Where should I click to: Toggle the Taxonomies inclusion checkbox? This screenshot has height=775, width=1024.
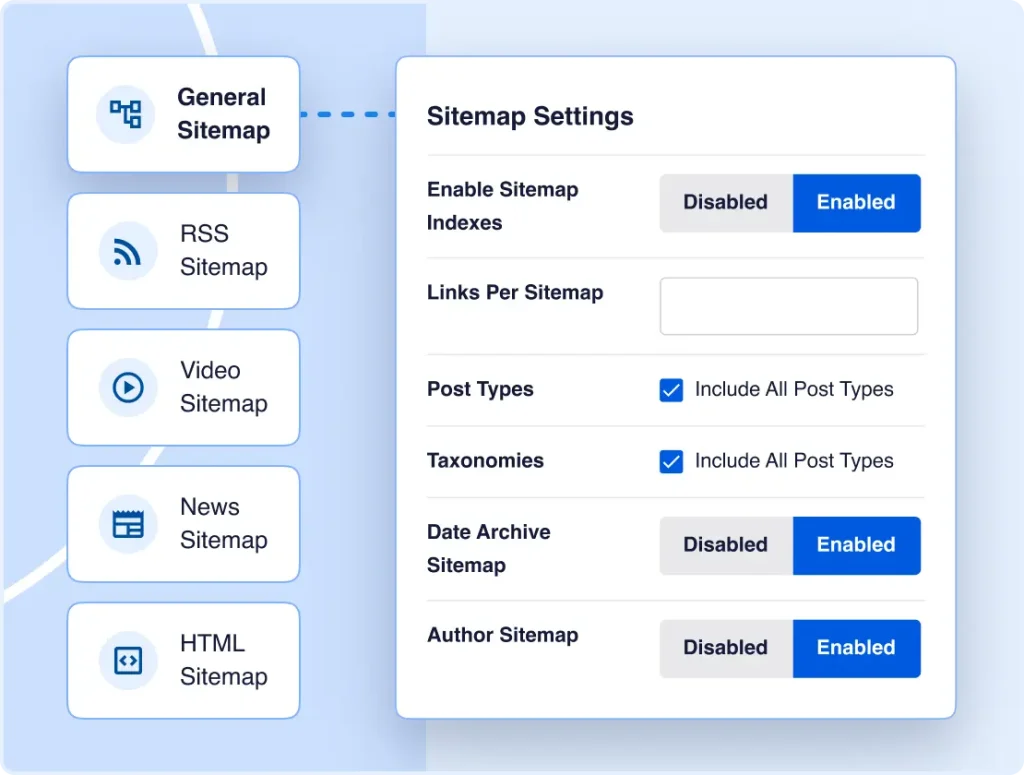670,461
